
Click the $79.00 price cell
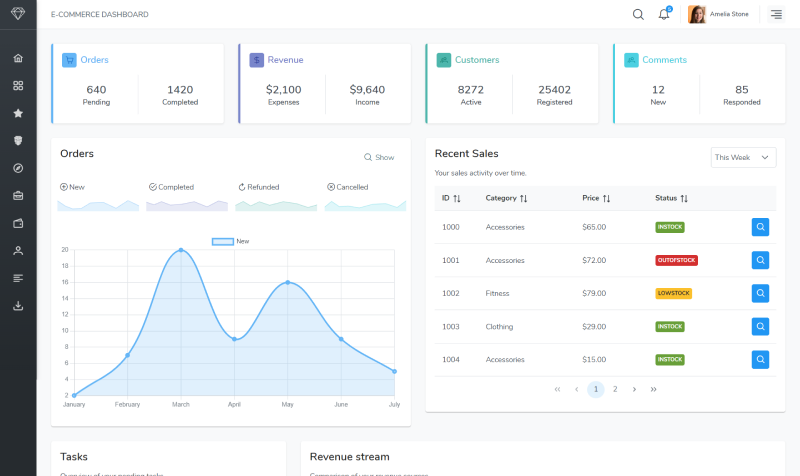pyautogui.click(x=594, y=293)
